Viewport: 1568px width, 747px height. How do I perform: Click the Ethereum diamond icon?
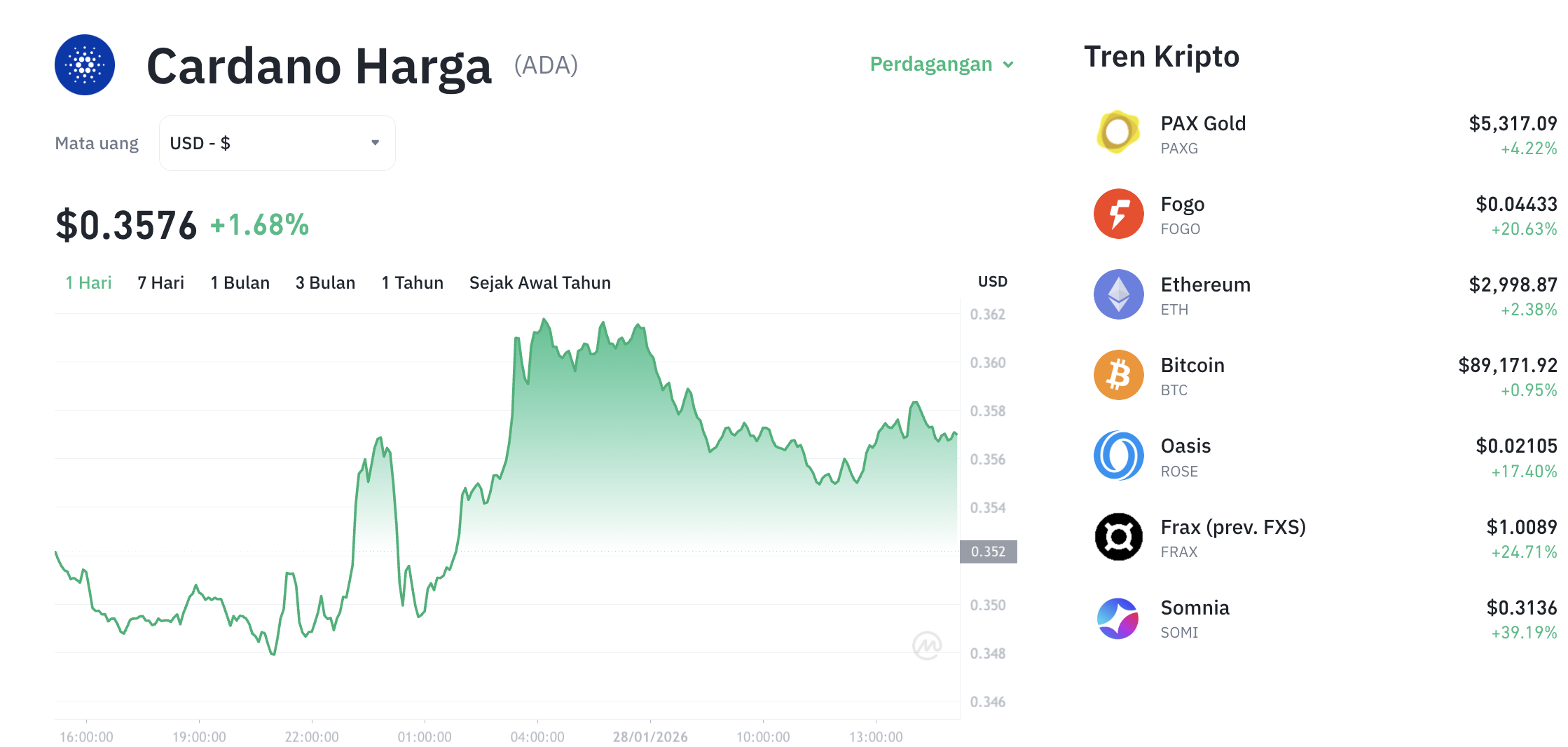[x=1117, y=294]
